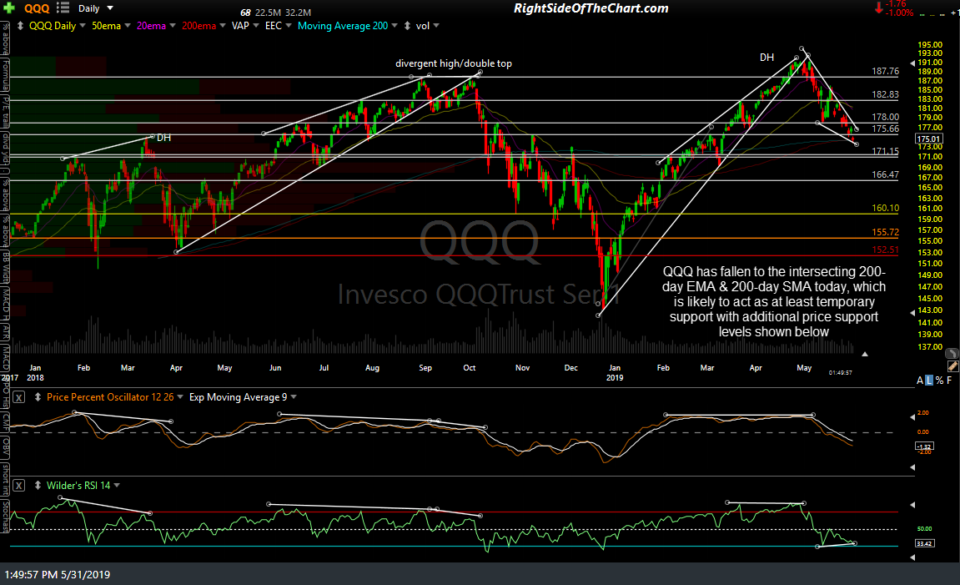Click the resize arrows beside Price Percent Oscillator
The width and height of the screenshot is (960, 585).
pyautogui.click(x=37, y=397)
